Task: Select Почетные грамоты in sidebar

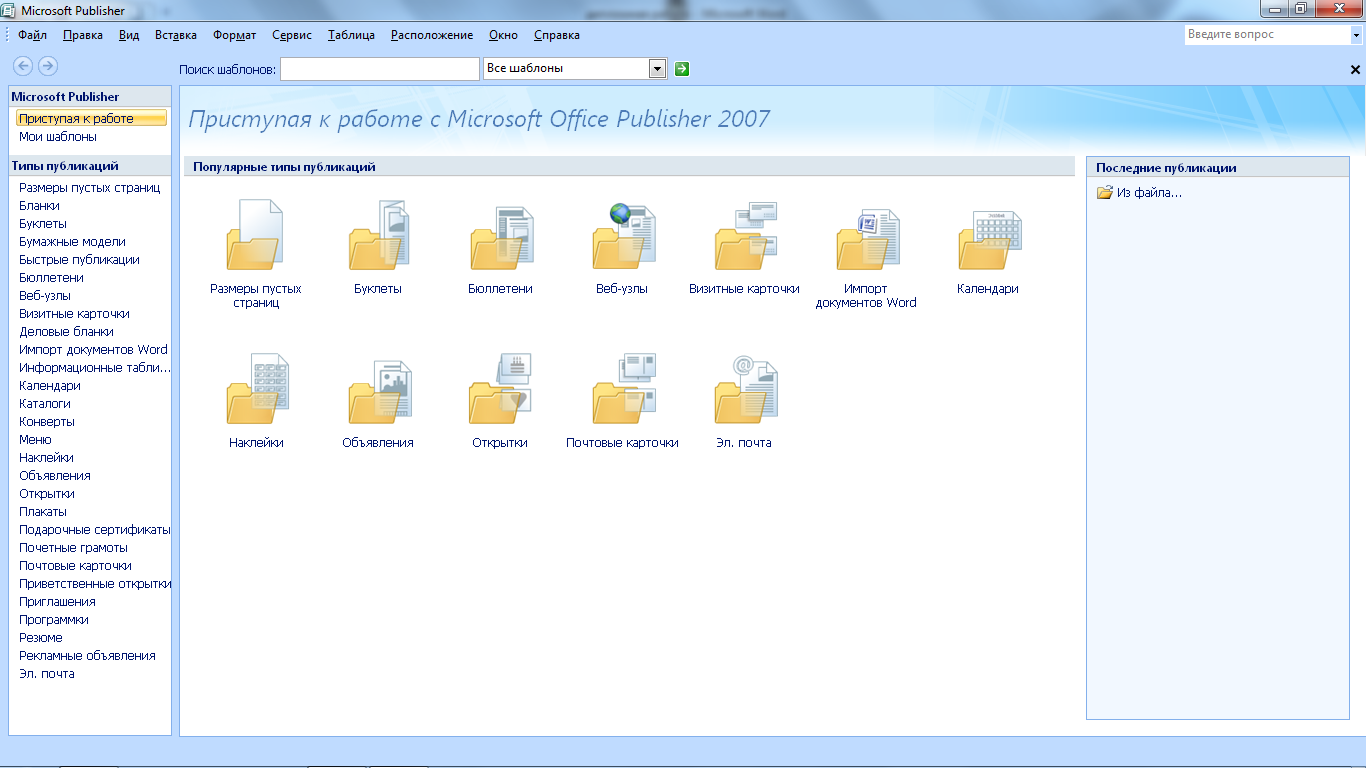Action: click(73, 548)
